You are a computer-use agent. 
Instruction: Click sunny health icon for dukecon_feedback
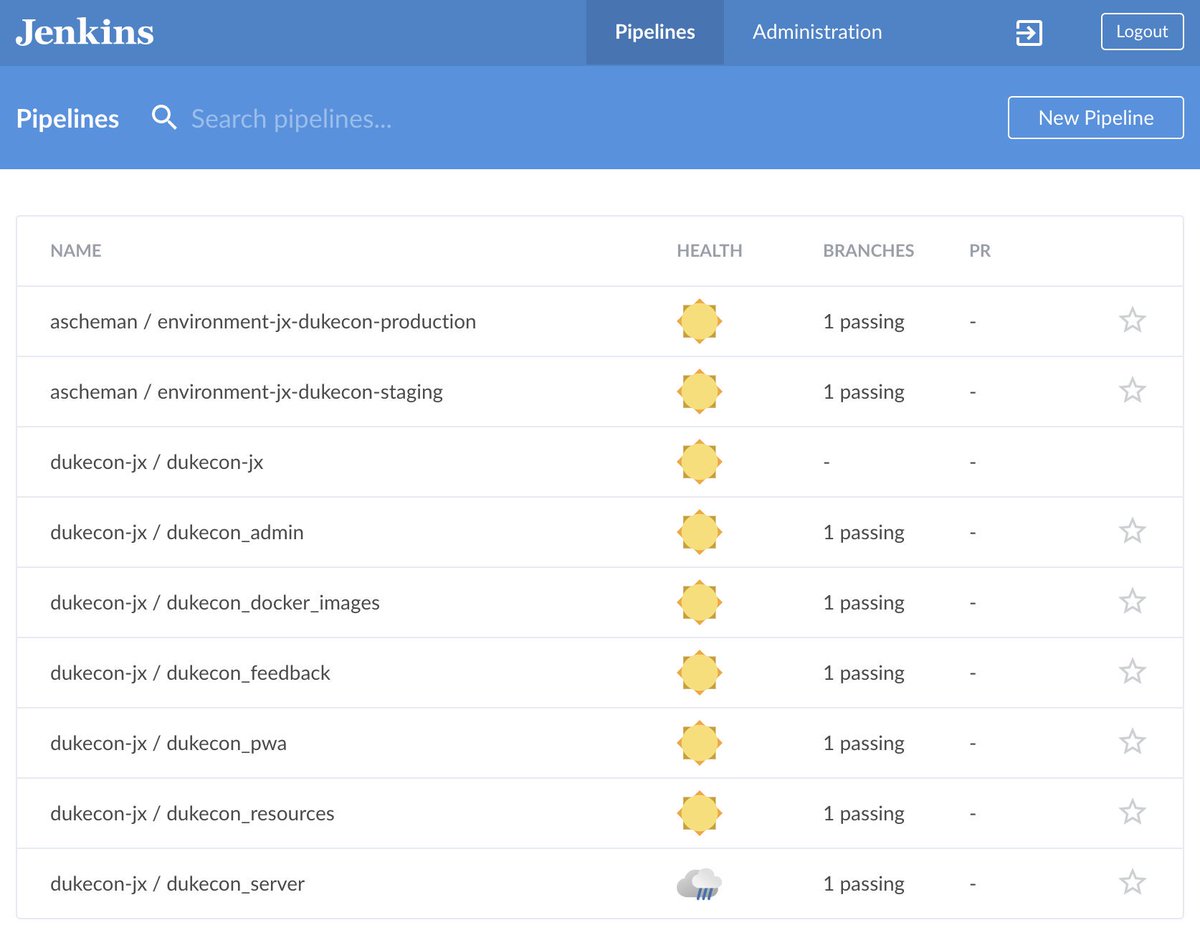699,673
